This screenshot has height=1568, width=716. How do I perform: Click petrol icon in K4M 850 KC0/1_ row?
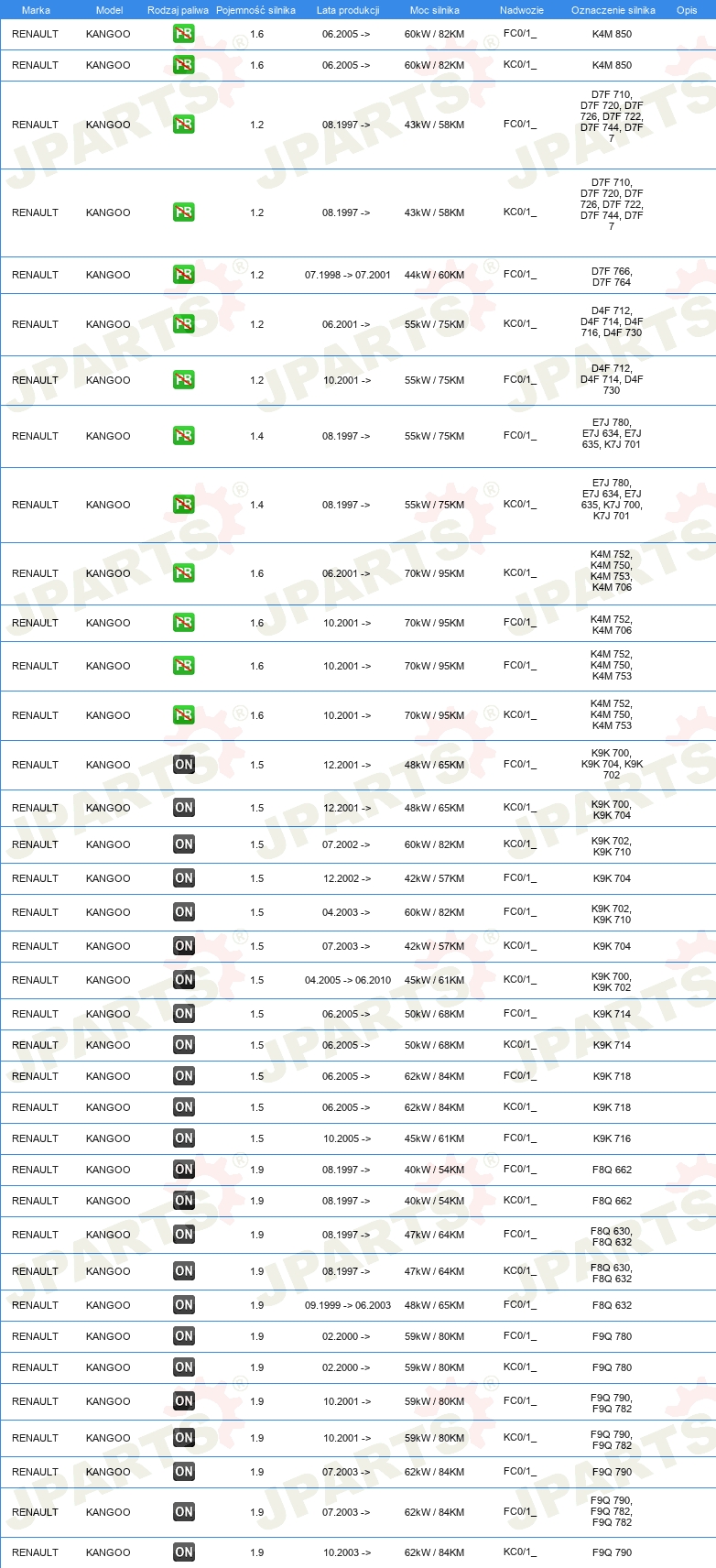pyautogui.click(x=184, y=65)
